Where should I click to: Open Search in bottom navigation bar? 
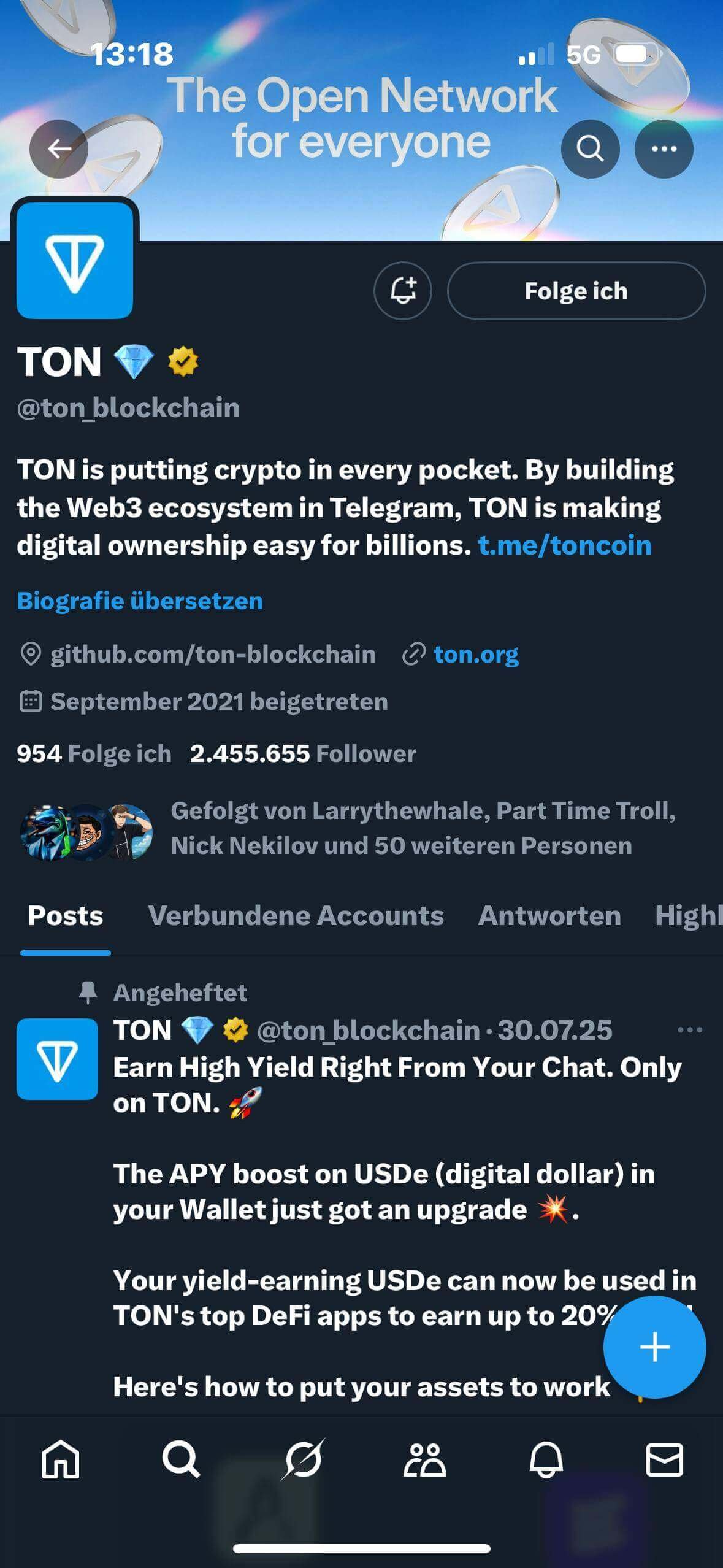pos(181,1459)
